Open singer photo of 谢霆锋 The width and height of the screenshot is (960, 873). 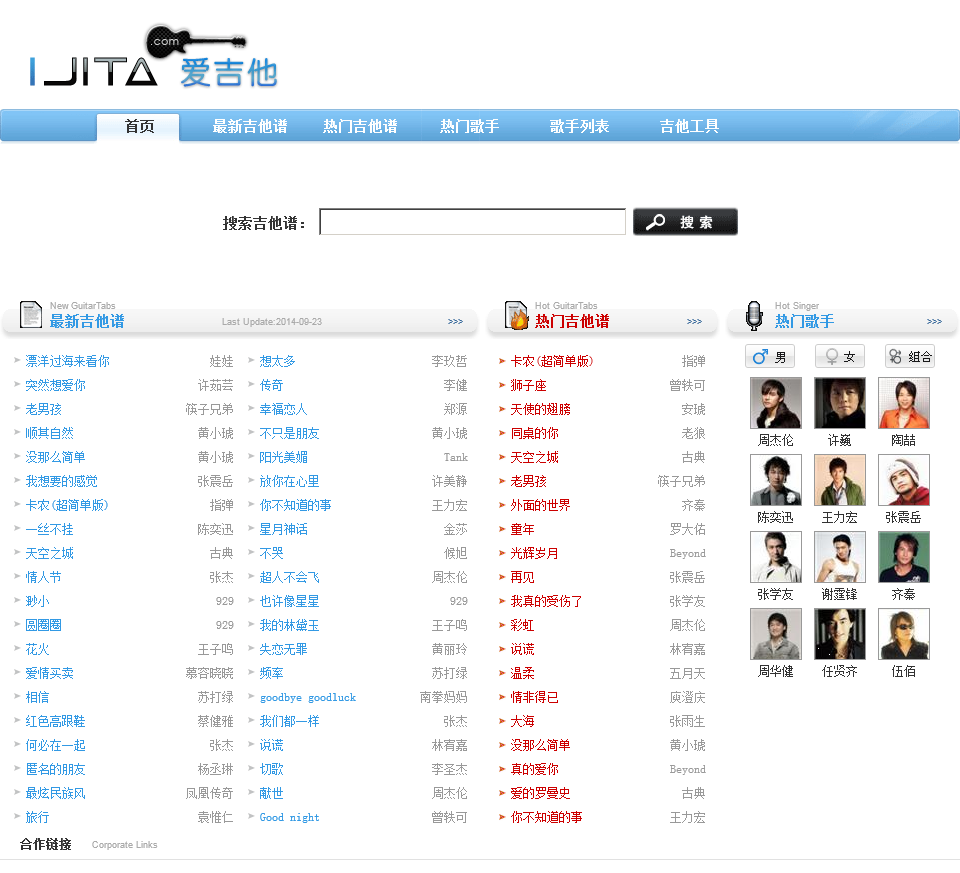point(840,557)
